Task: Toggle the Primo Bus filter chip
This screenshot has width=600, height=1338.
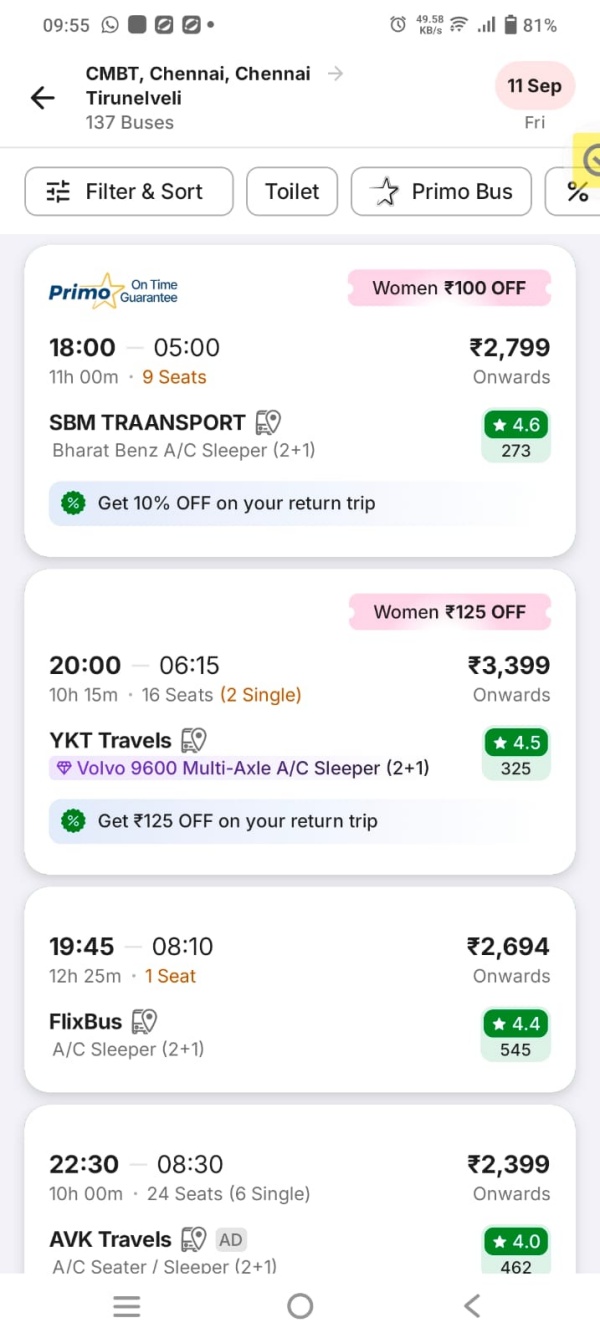Action: pos(441,192)
